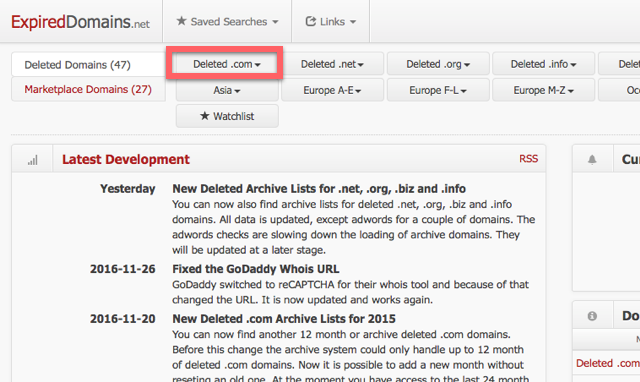Expand the Europe A-E dropdown
The image size is (640, 382).
(332, 90)
